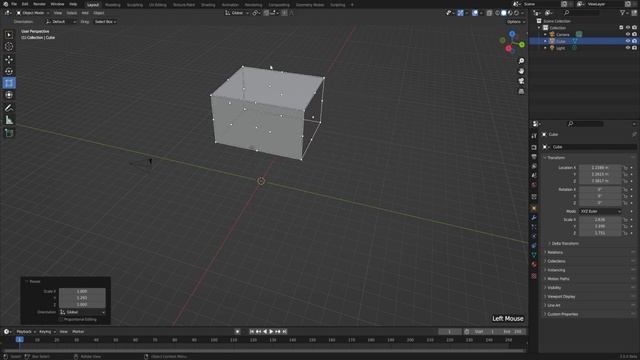The width and height of the screenshot is (640, 360).
Task: Open the XYZ Euler rotation mode dropdown
Action: click(600, 211)
